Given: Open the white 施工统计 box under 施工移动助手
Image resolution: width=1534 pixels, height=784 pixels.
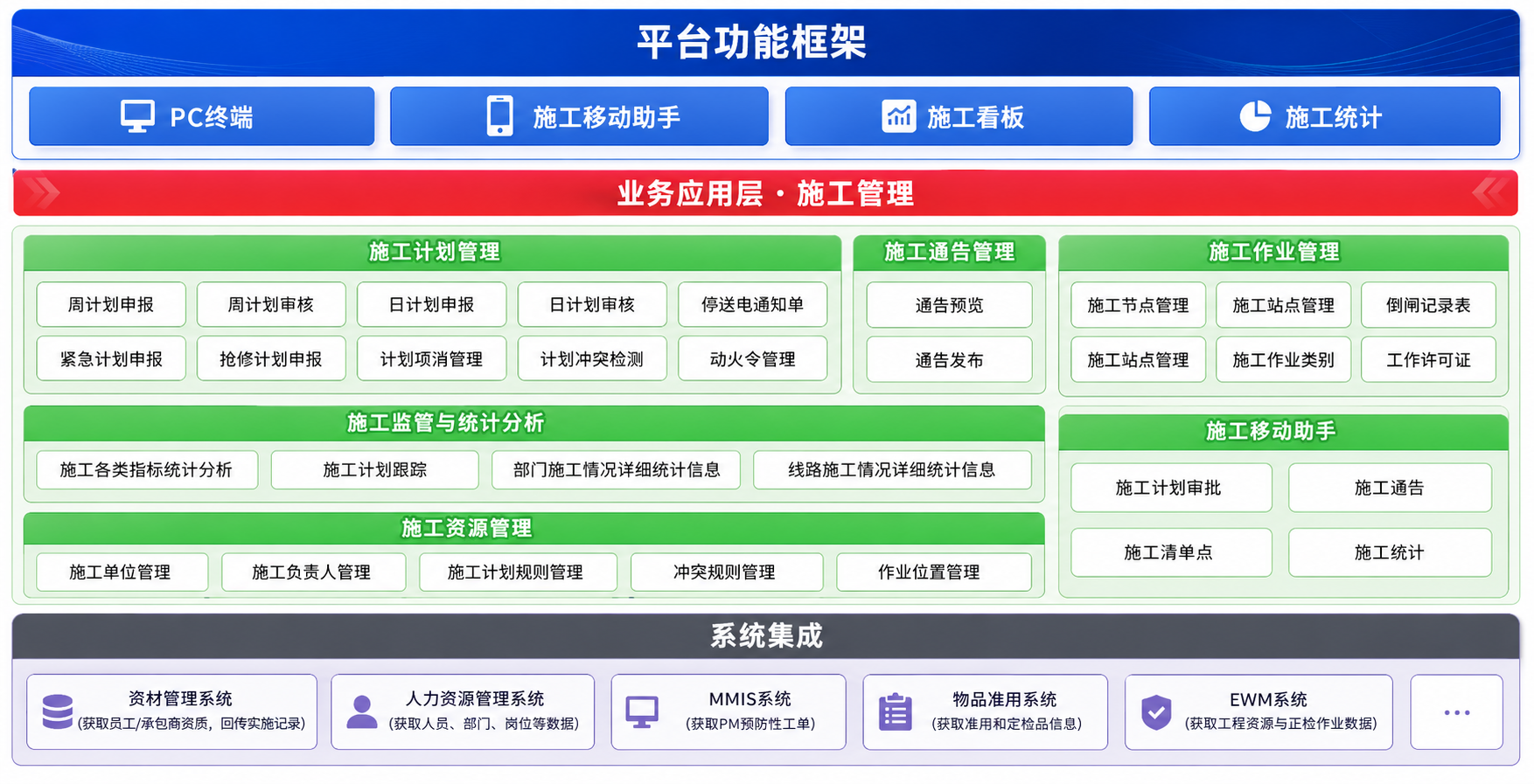Looking at the screenshot, I should (x=1390, y=552).
